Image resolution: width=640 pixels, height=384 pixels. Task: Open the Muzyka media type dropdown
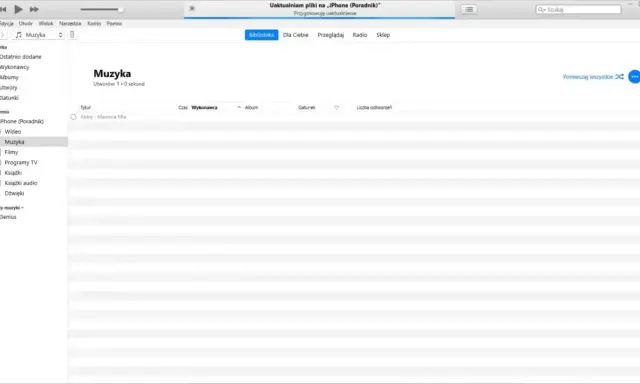pos(39,35)
